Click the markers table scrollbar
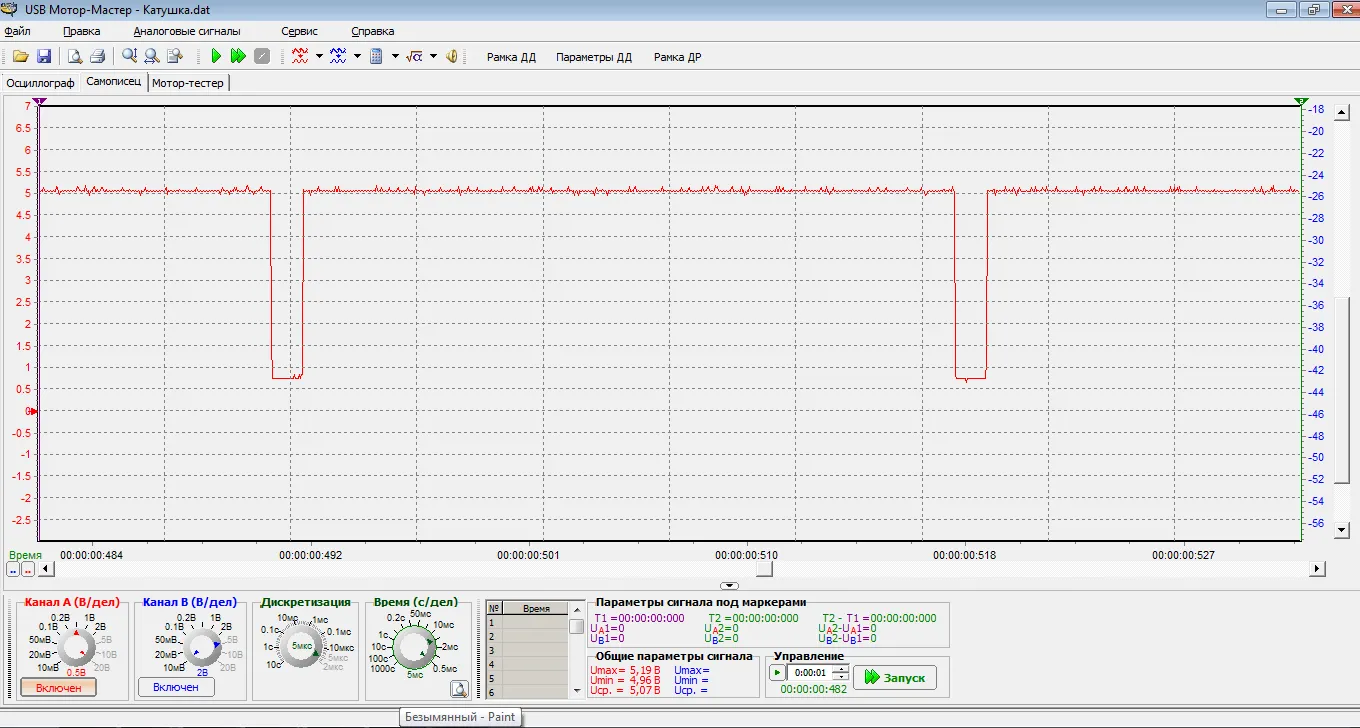 pos(577,626)
